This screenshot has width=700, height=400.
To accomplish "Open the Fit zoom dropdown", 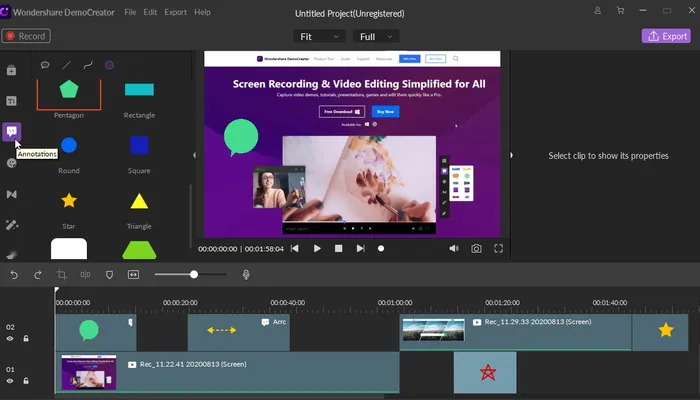I will point(319,37).
